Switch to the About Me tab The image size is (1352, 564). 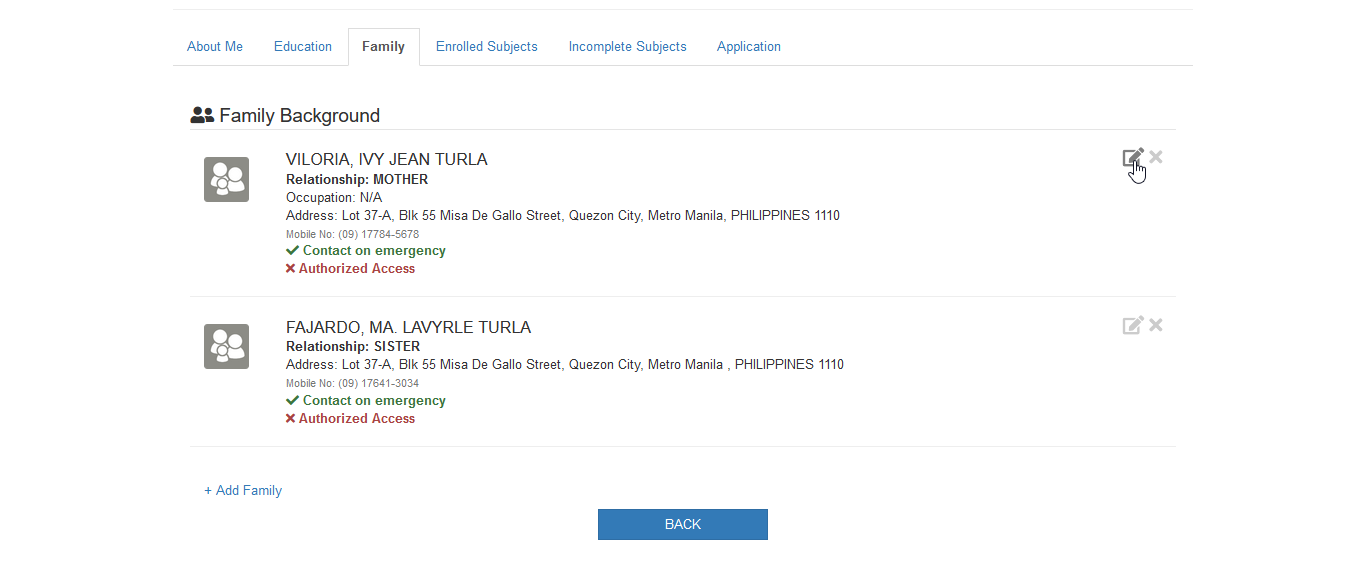click(215, 47)
